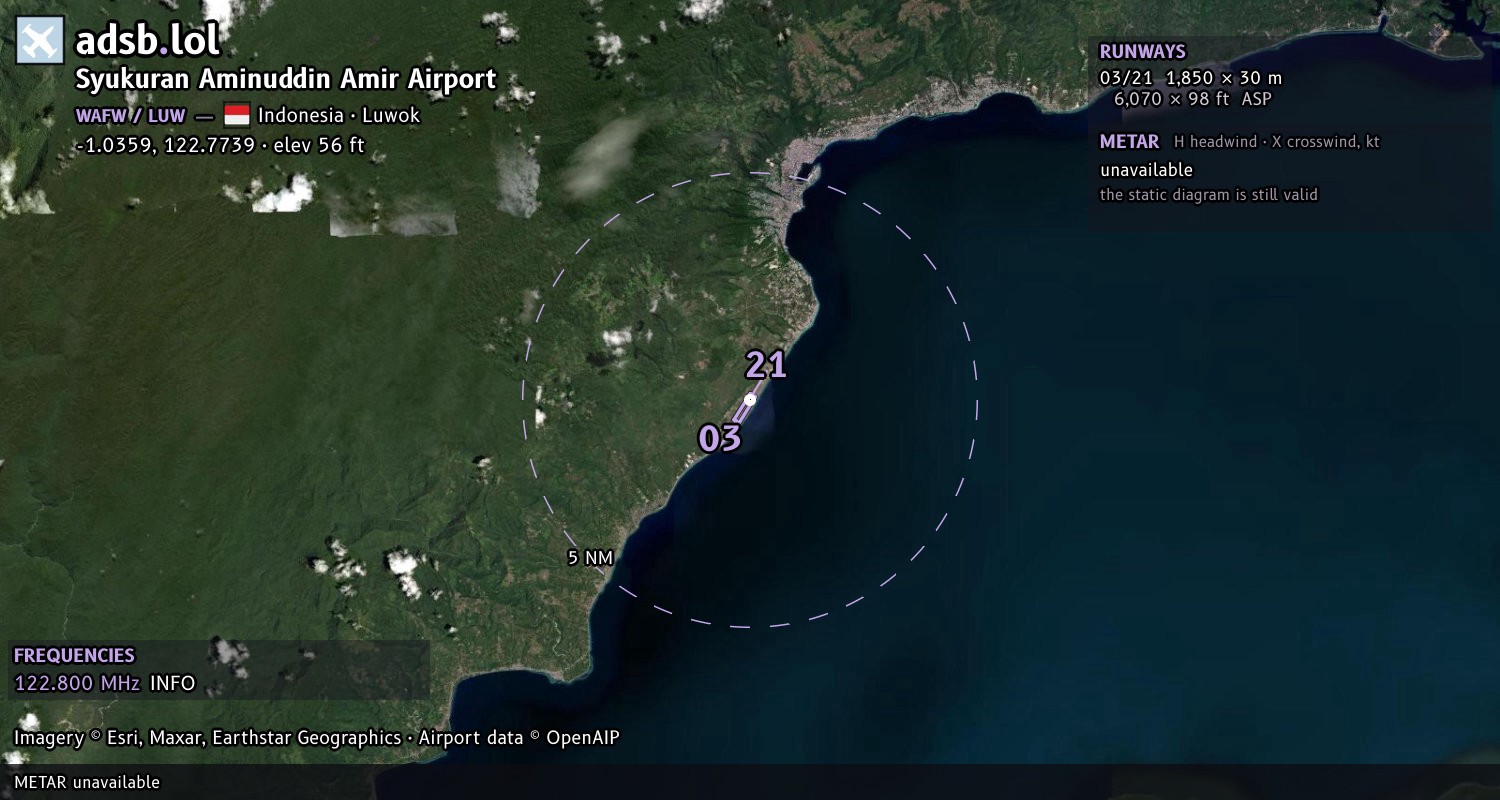1500x800 pixels.
Task: Click the Indonesia flag icon
Action: [x=236, y=115]
